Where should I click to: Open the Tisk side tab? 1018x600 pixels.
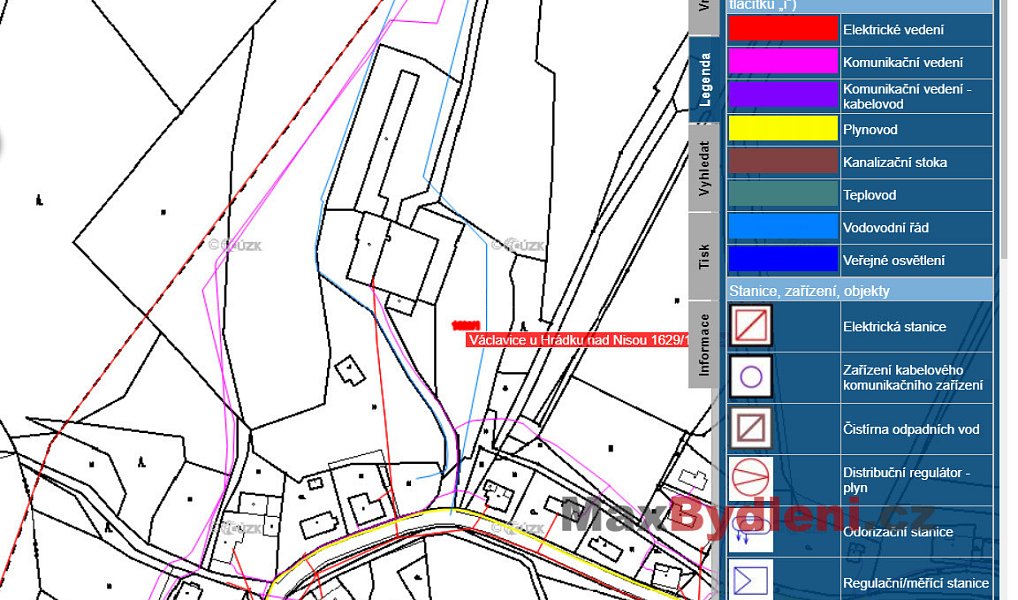tap(704, 256)
